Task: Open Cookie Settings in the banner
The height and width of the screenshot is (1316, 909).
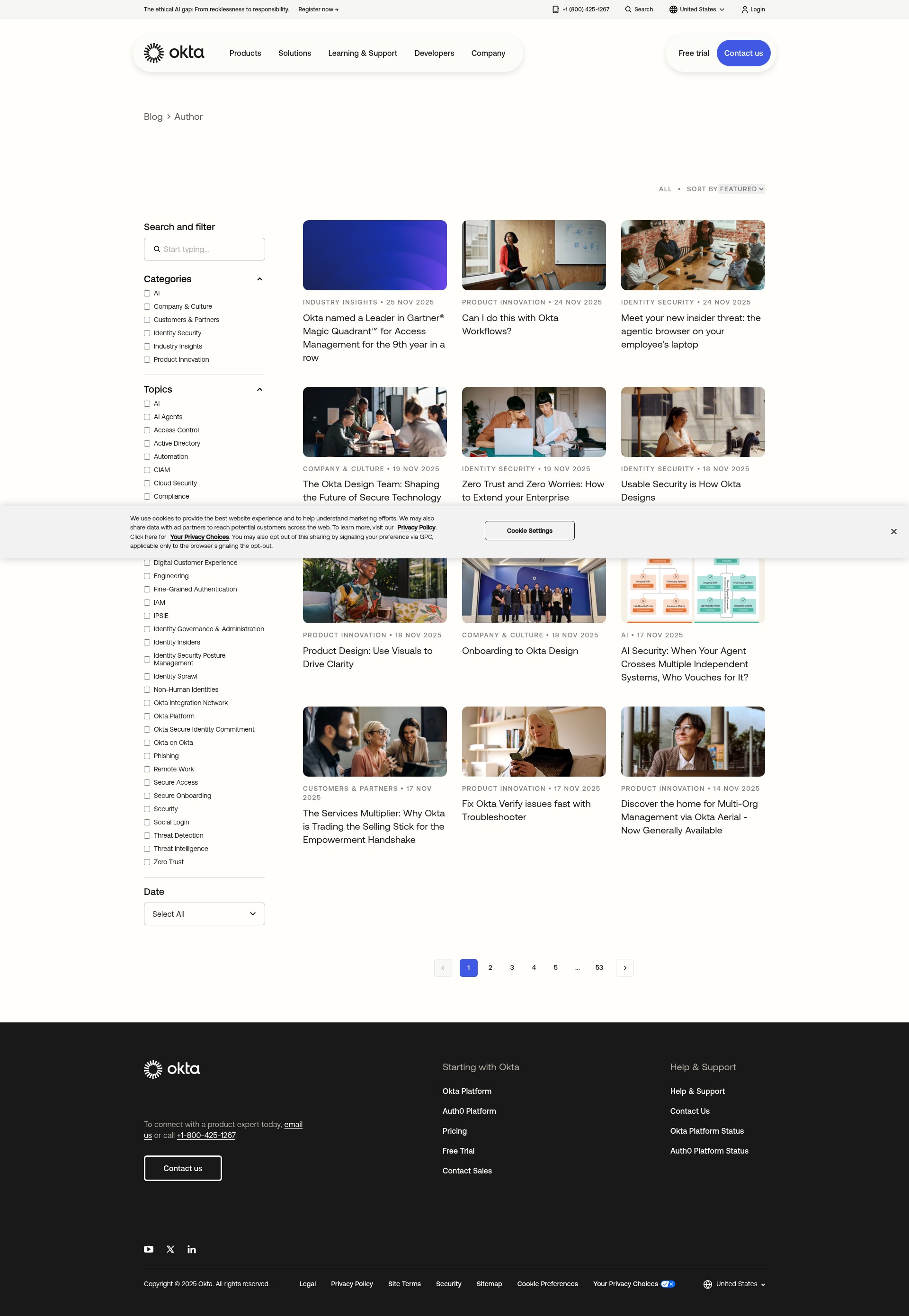Action: point(529,531)
